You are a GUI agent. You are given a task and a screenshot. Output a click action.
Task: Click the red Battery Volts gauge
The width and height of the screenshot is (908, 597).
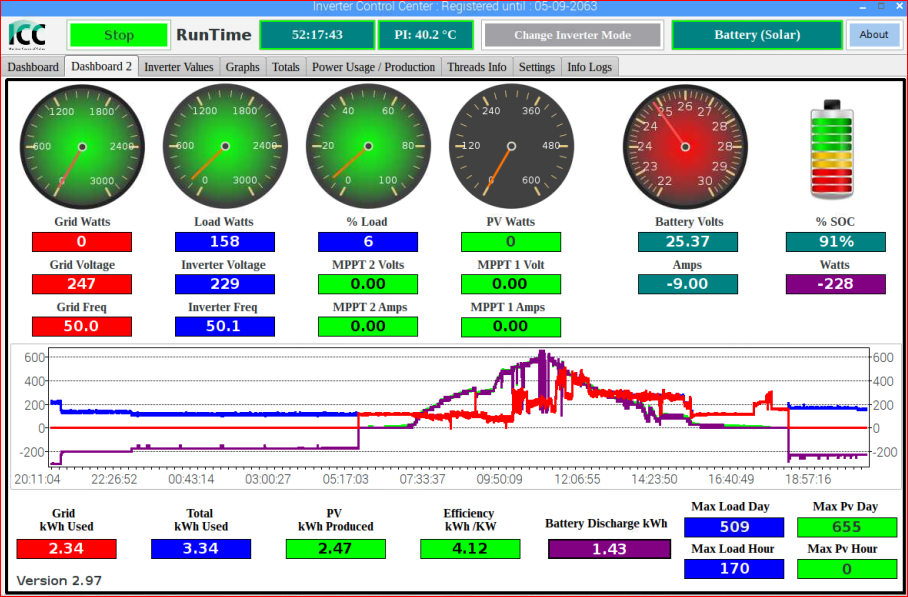[x=685, y=146]
